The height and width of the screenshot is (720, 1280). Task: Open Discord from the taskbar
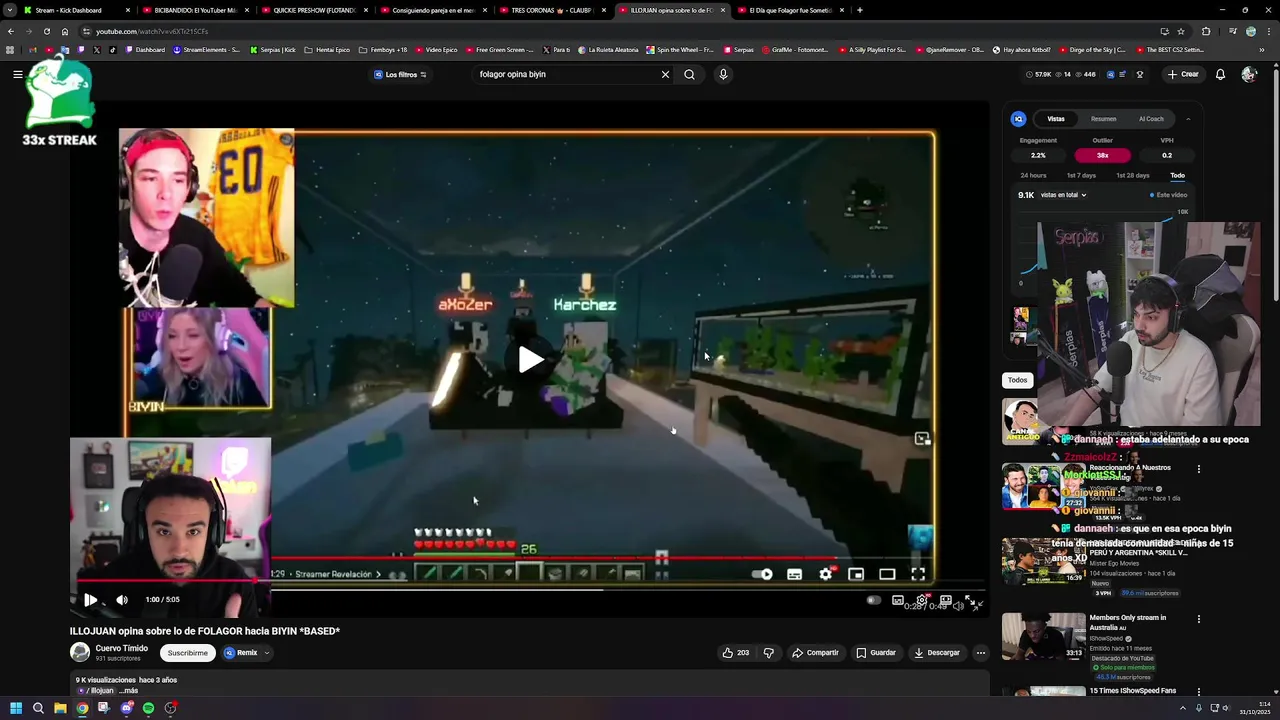pos(126,708)
